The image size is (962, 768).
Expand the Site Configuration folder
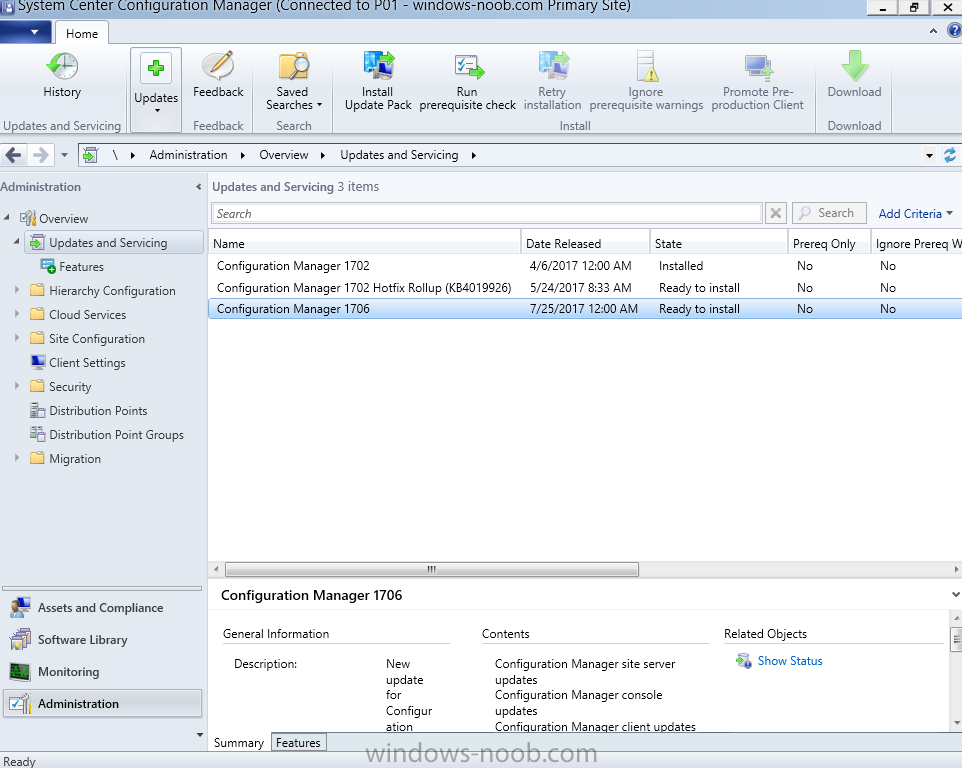(x=17, y=337)
